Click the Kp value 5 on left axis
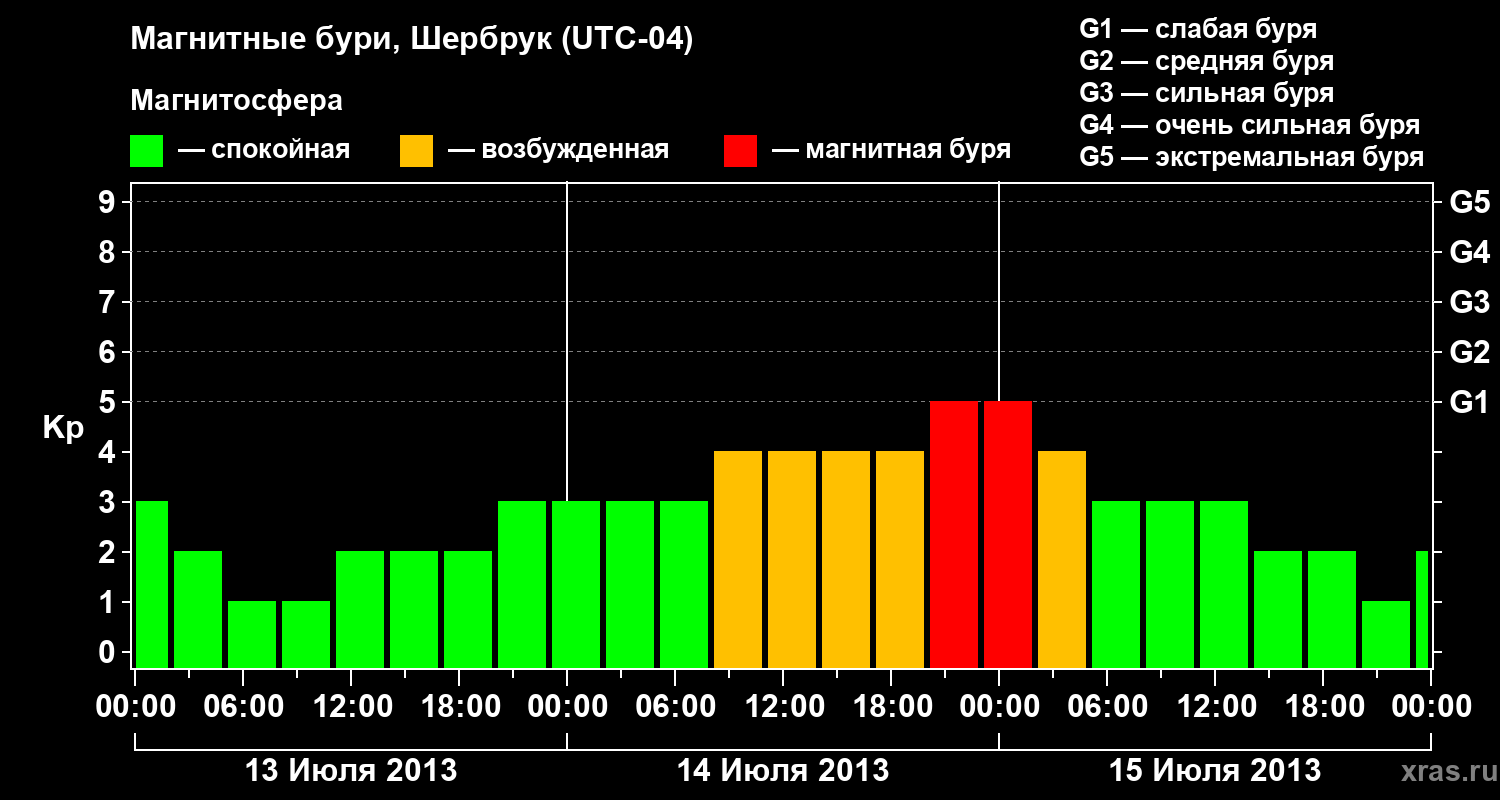The width and height of the screenshot is (1500, 800). click(109, 402)
